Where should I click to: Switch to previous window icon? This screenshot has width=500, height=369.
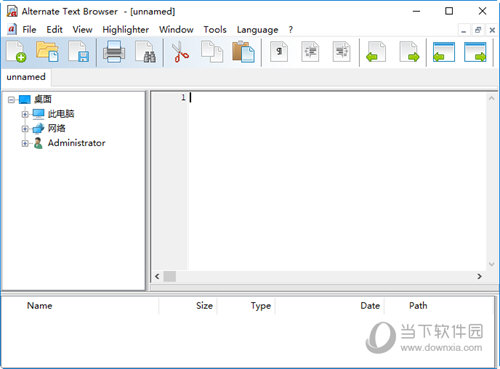point(444,52)
